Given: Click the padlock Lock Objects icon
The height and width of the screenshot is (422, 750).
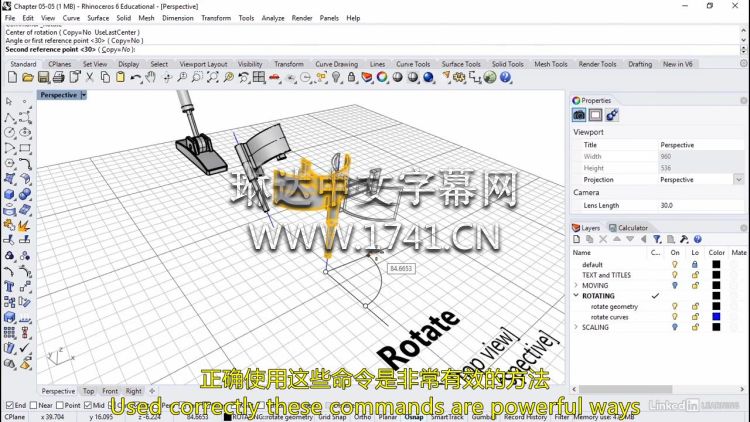Looking at the screenshot, I should coord(352,77).
